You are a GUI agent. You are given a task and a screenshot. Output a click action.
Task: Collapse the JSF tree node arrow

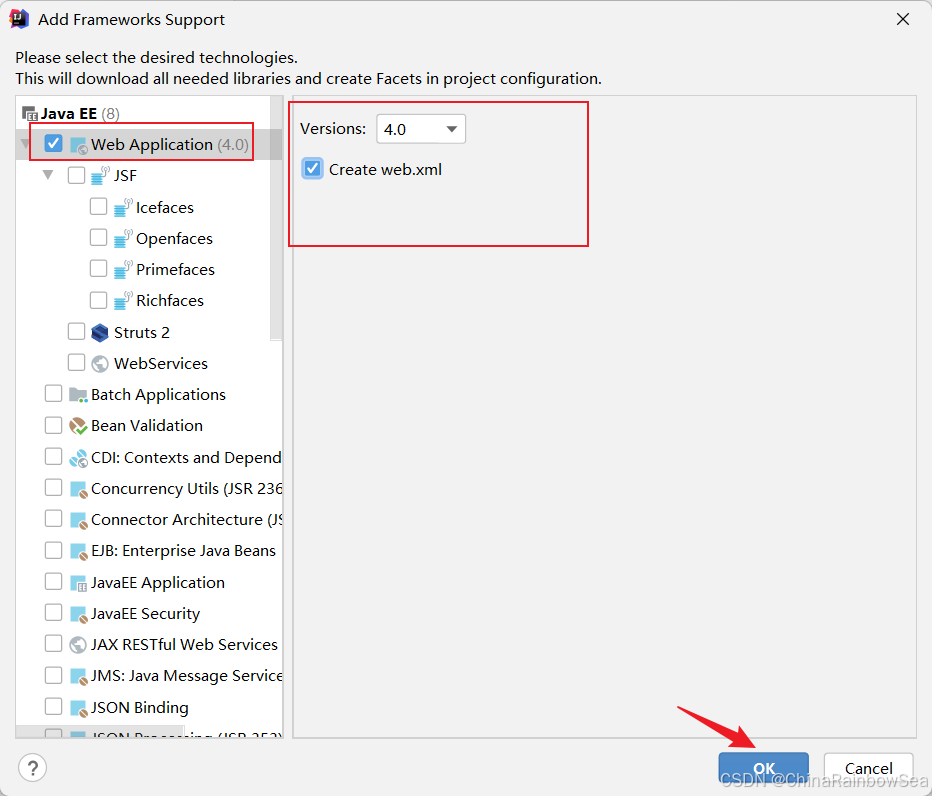(x=48, y=175)
